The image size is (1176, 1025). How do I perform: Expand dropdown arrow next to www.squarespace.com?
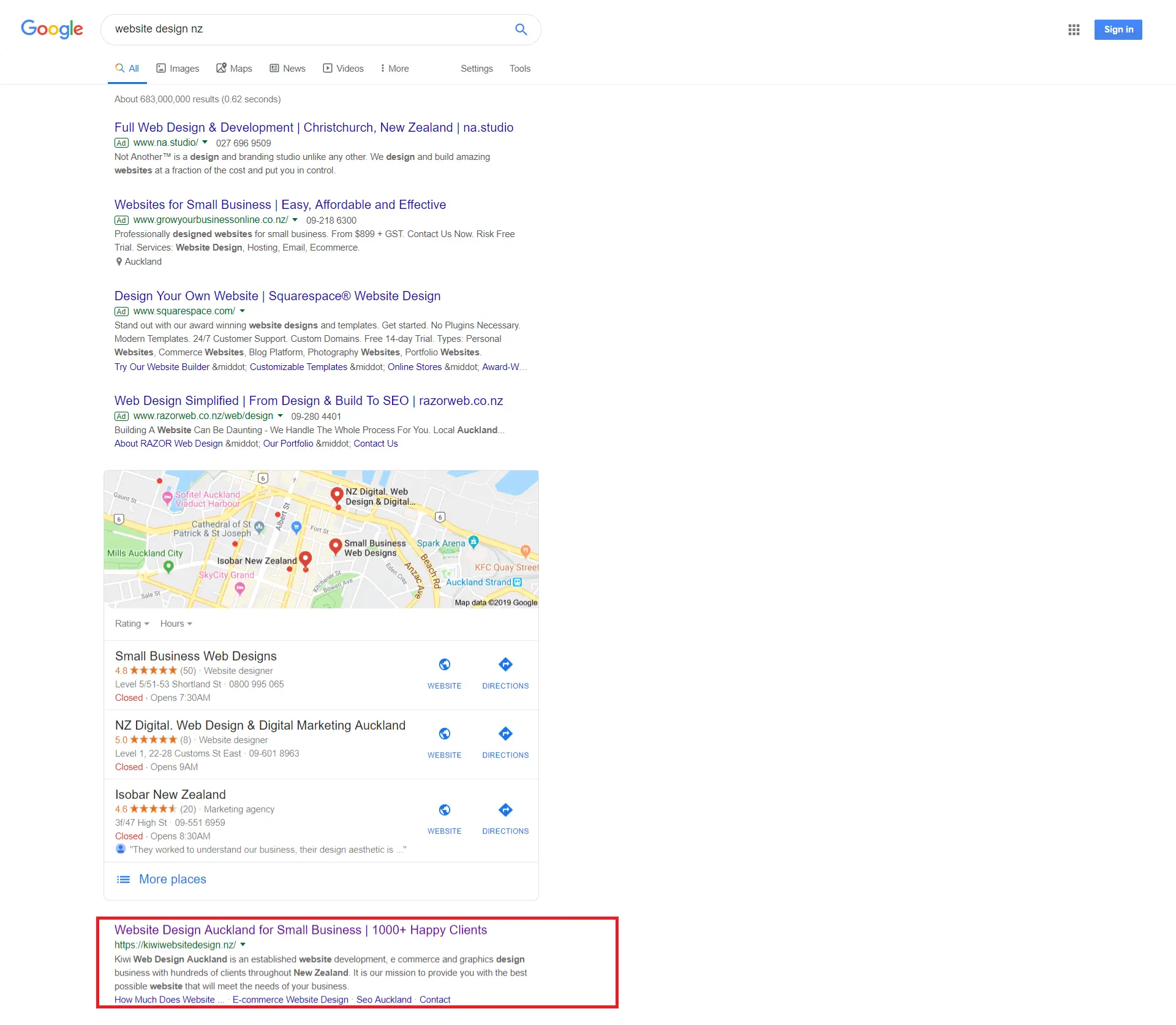pos(243,311)
